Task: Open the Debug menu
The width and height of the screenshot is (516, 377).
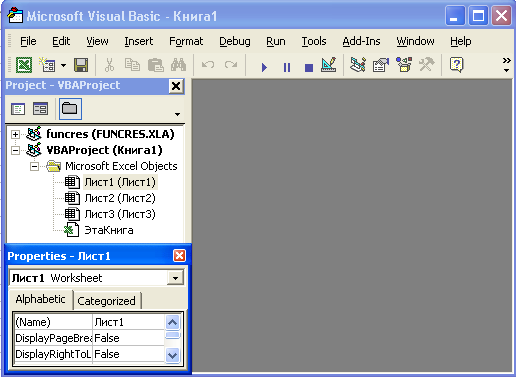Action: pyautogui.click(x=235, y=41)
